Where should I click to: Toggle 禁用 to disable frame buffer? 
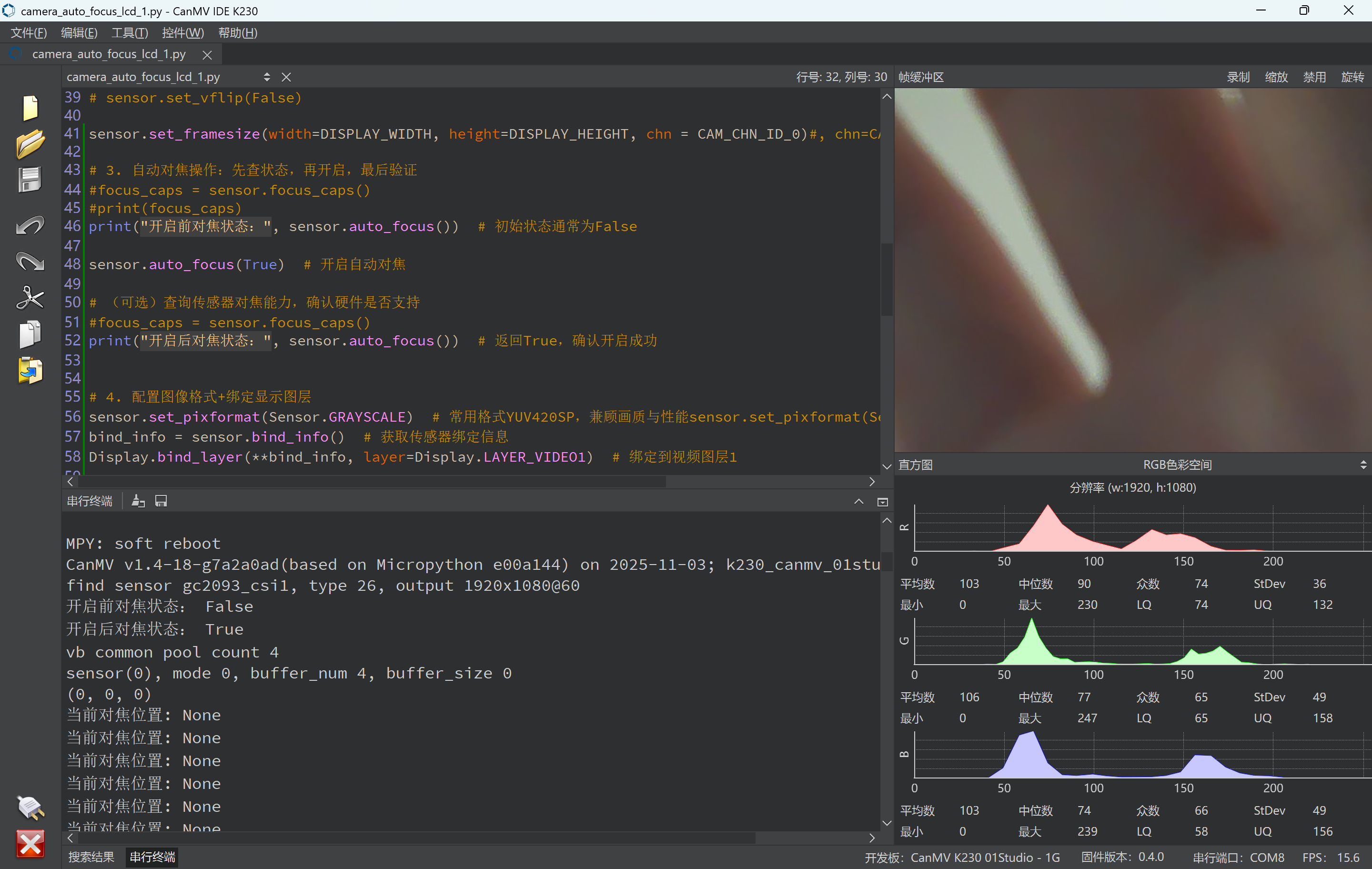click(x=1314, y=78)
